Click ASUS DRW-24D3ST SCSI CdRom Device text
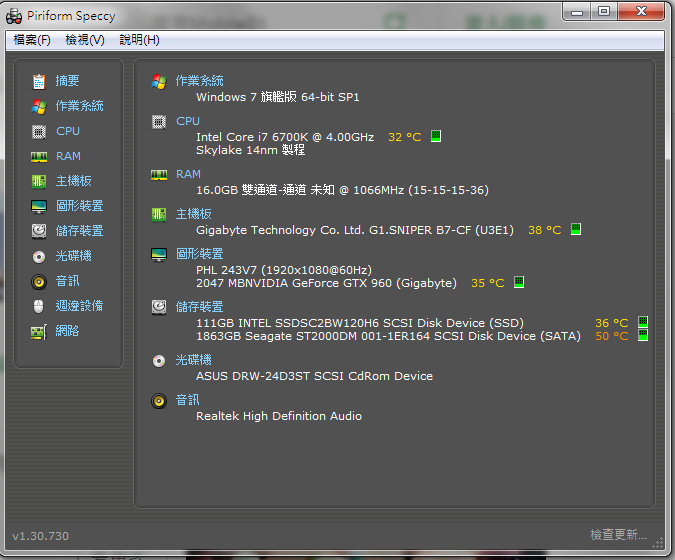The image size is (675, 560). click(314, 376)
